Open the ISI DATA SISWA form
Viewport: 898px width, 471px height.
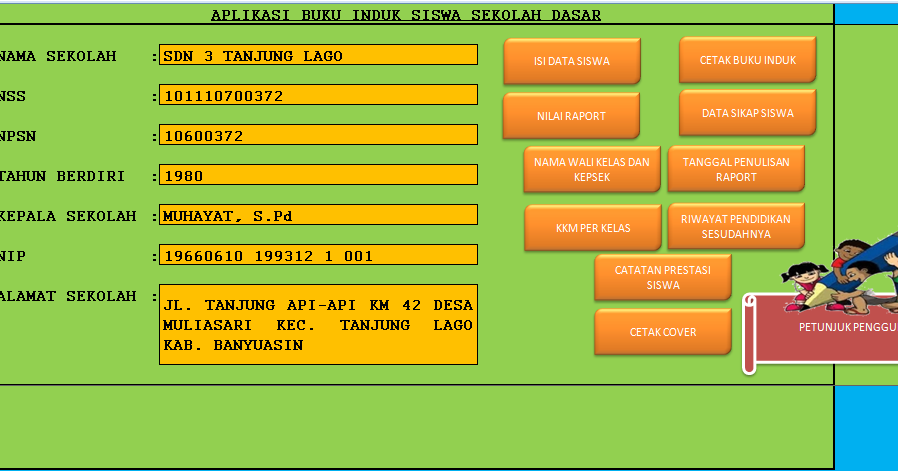coord(572,61)
